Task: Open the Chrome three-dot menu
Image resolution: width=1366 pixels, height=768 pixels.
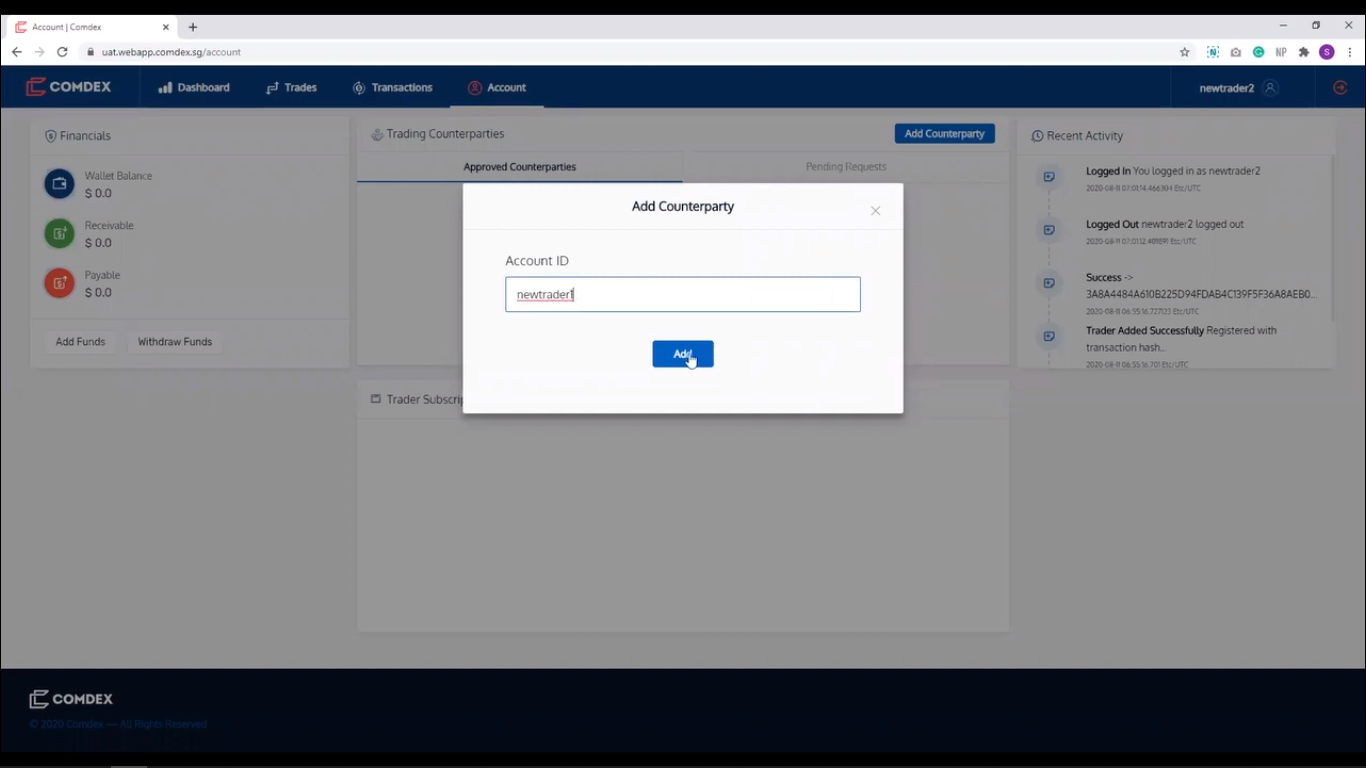Action: [x=1349, y=52]
